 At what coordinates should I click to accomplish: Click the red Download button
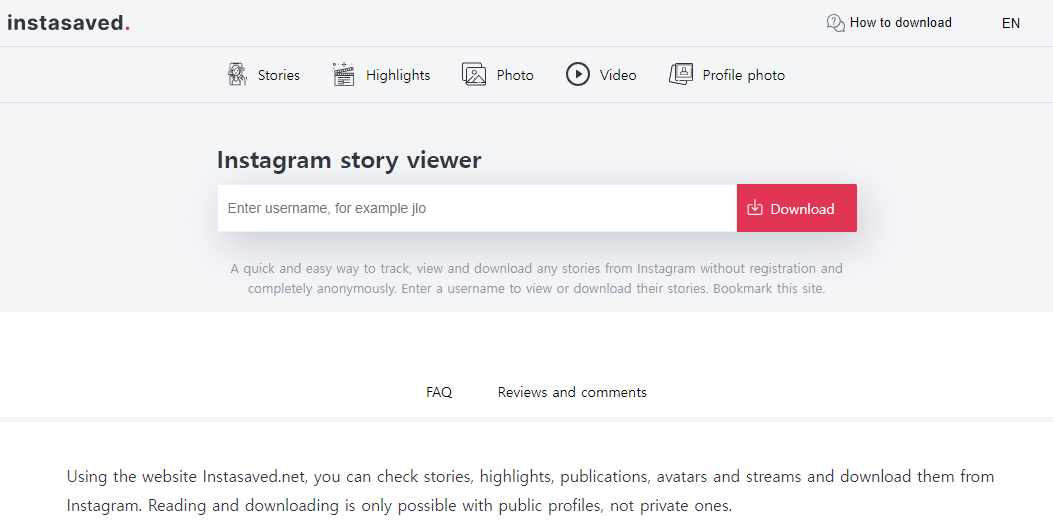796,208
